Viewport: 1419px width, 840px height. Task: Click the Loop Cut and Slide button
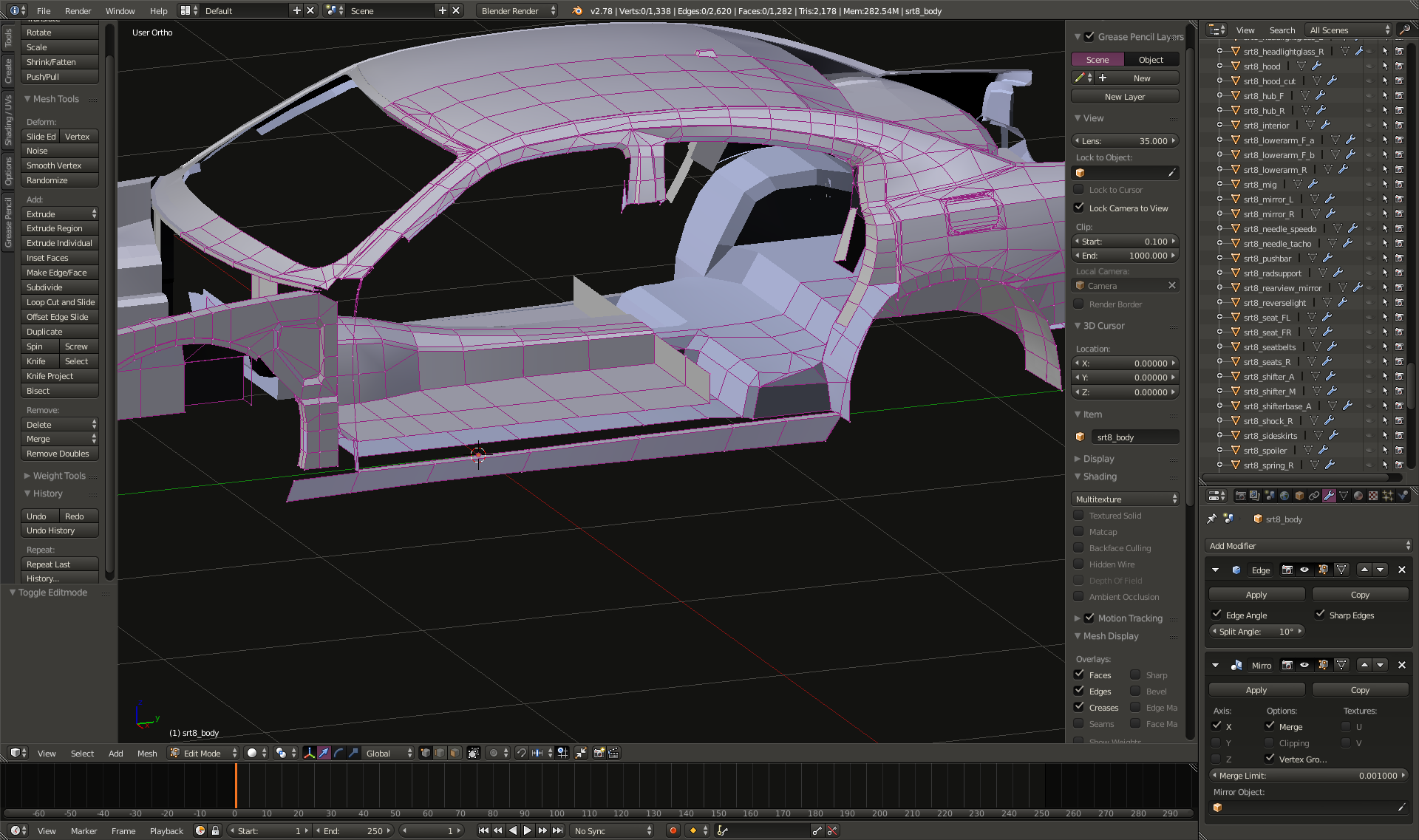pos(59,302)
